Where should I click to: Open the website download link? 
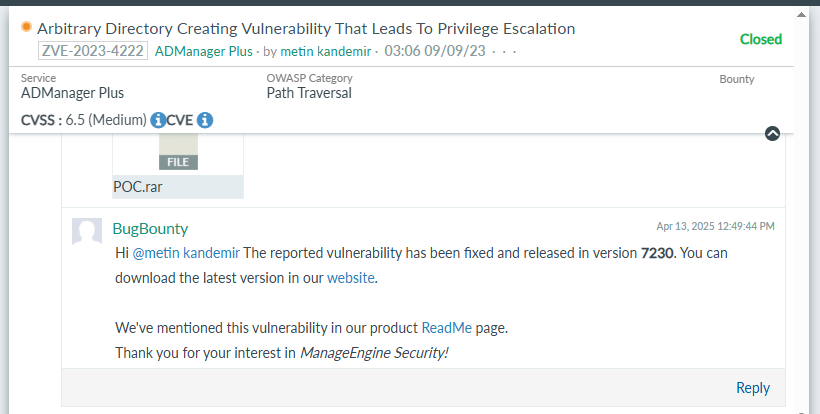[351, 277]
